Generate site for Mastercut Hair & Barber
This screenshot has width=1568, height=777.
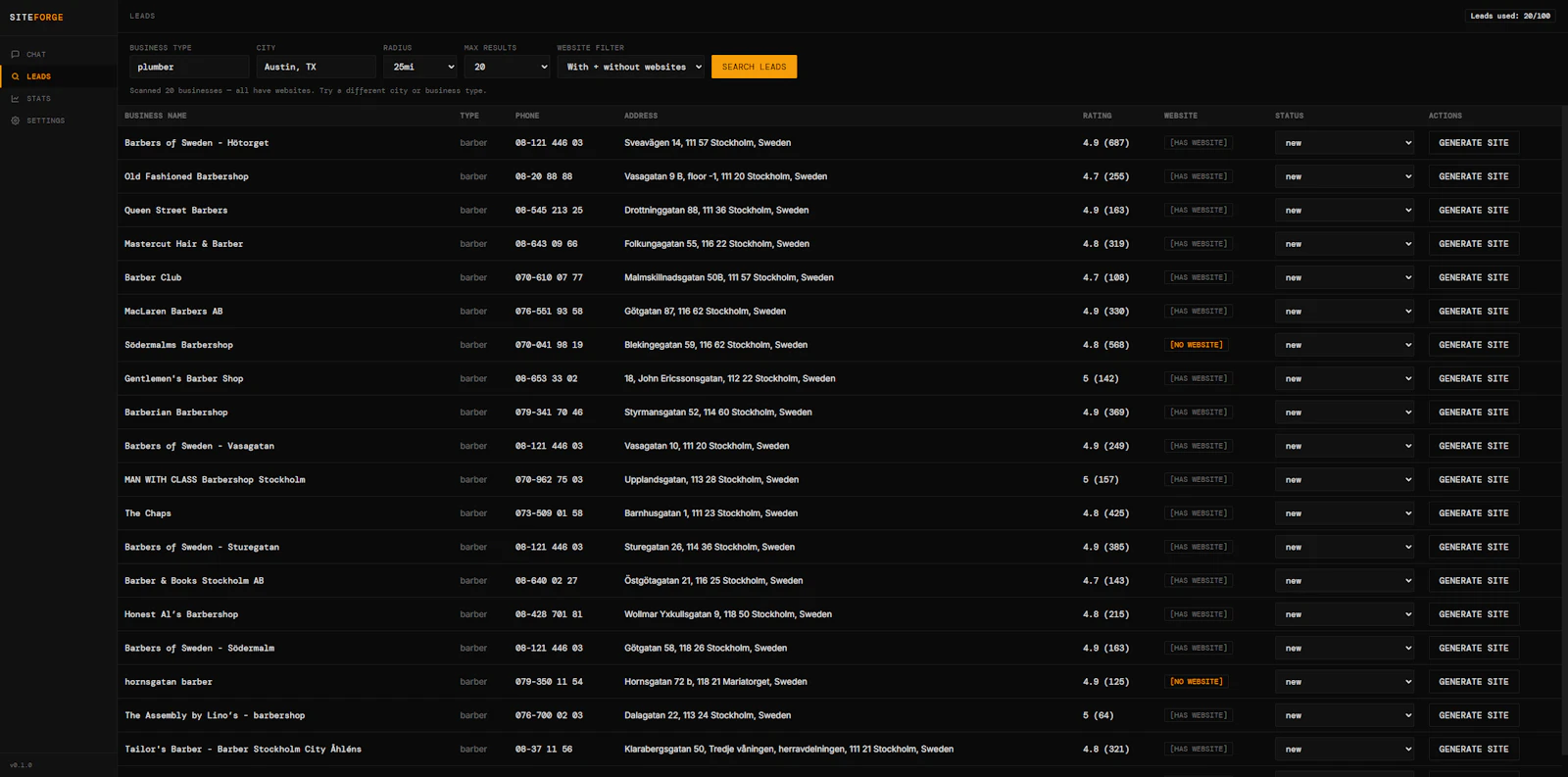[x=1473, y=244]
